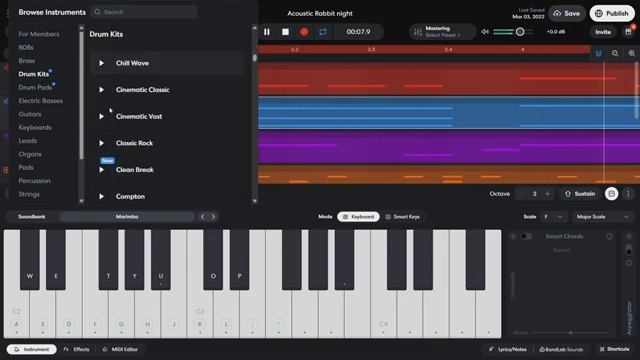Open the MIDI Editor tab

pos(120,349)
